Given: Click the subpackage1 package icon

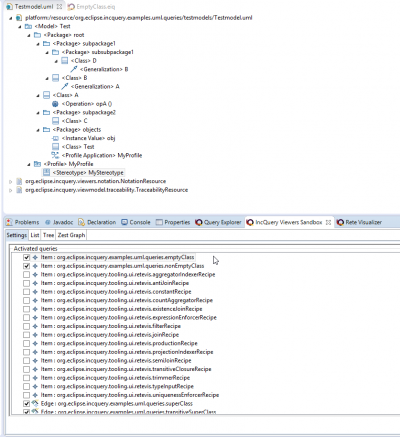Looking at the screenshot, I should pos(46,44).
